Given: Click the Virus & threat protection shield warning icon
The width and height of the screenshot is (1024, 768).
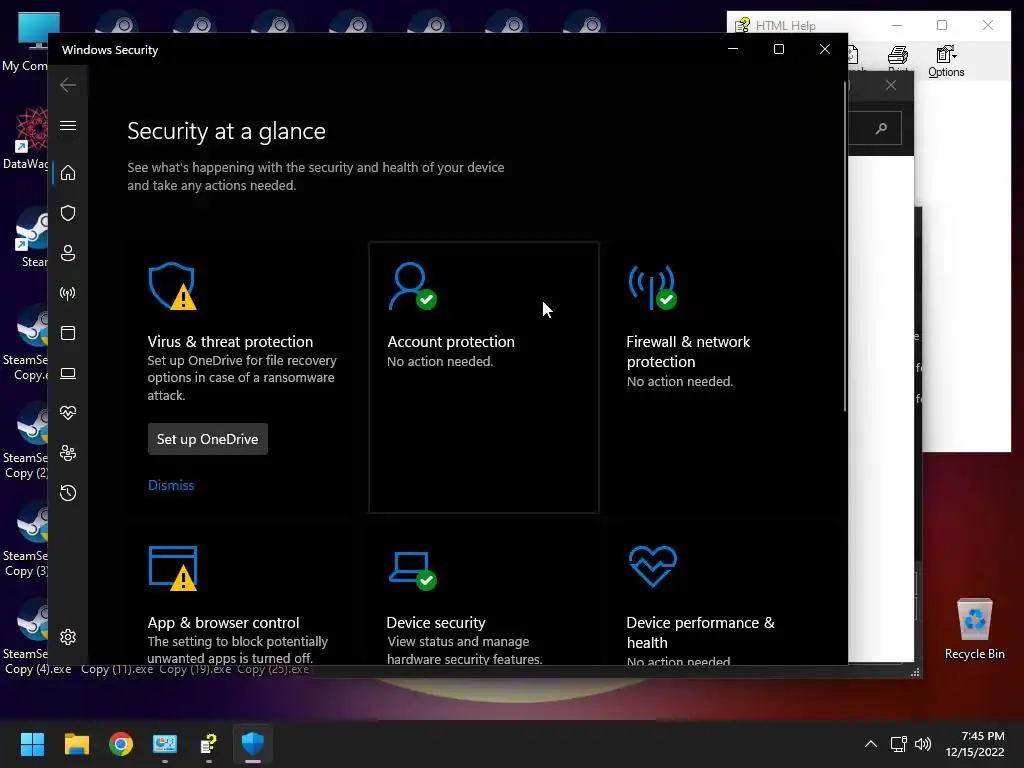Looking at the screenshot, I should (x=172, y=286).
